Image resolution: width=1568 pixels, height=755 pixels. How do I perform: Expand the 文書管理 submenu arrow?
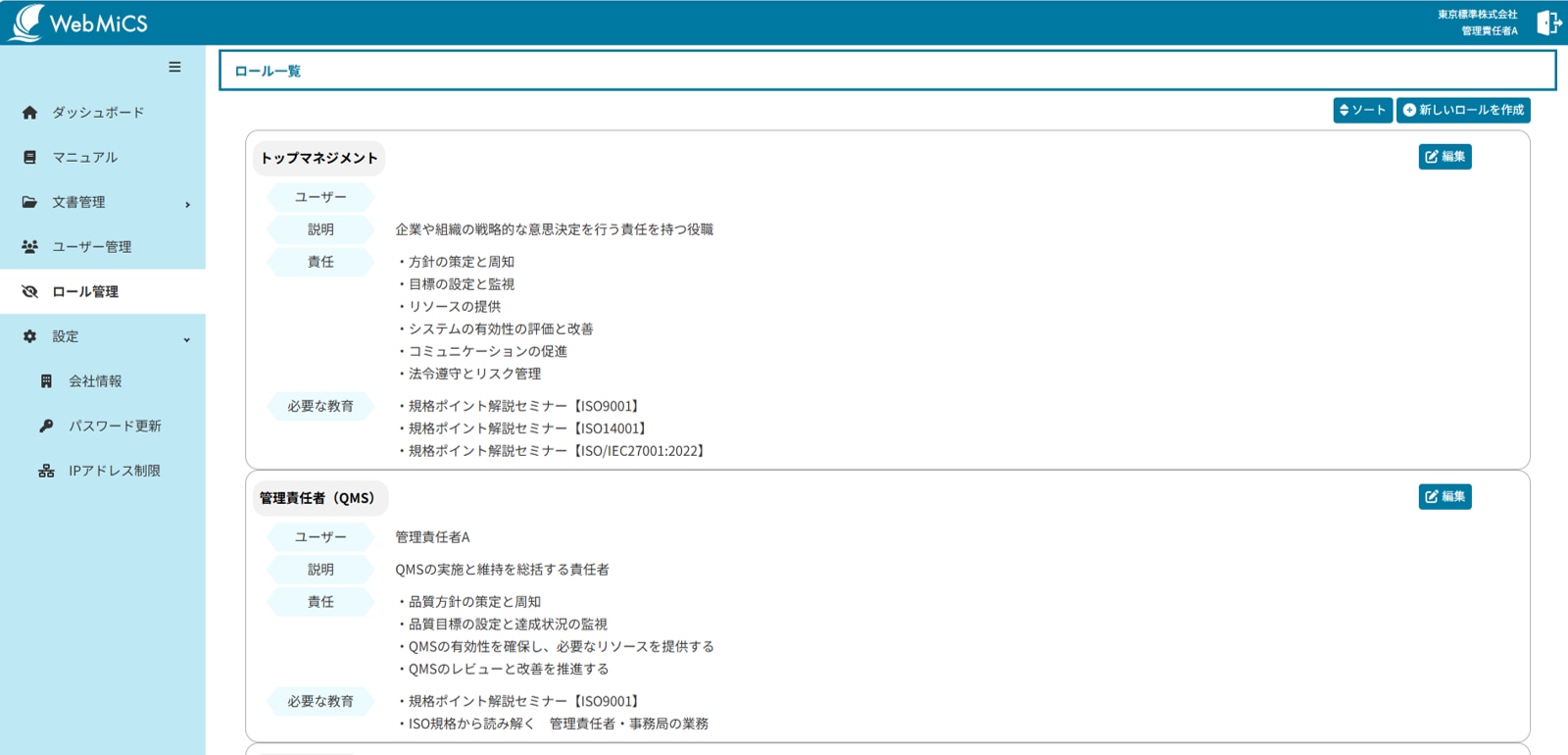pos(187,204)
